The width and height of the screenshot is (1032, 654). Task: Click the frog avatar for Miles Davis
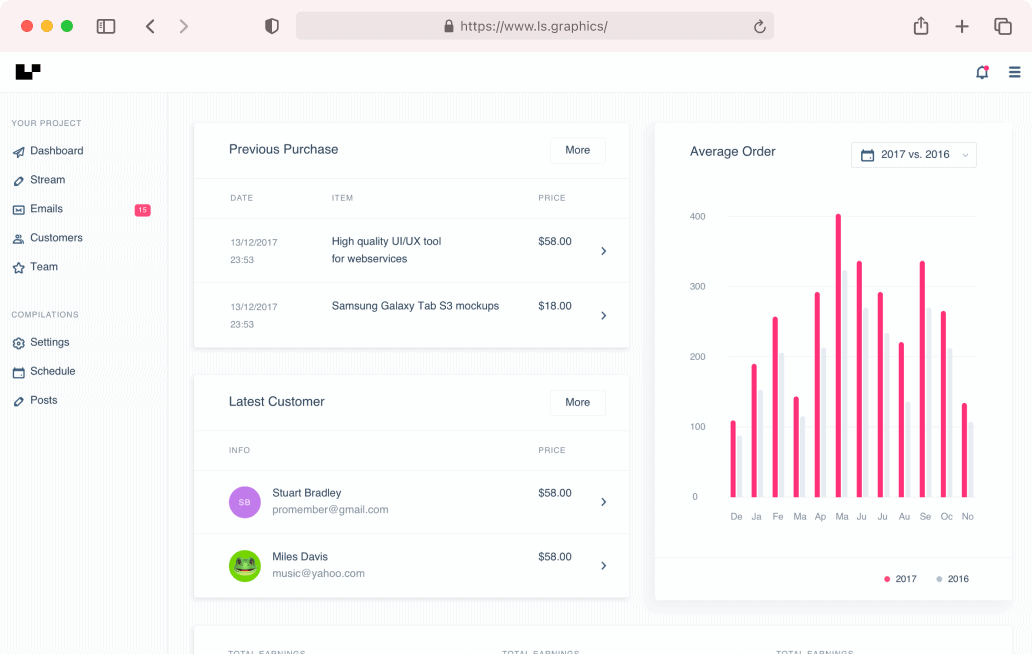[x=245, y=566]
